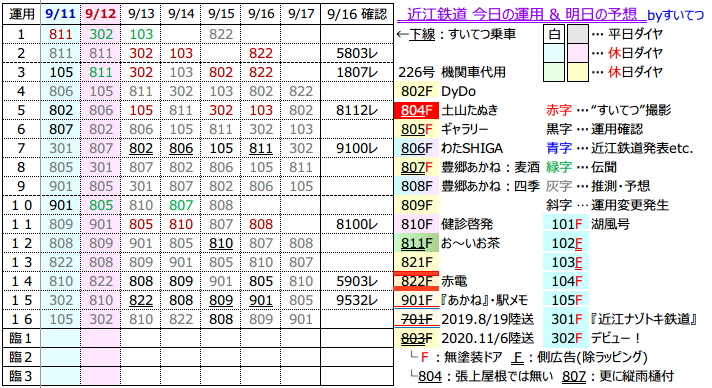The image size is (712, 388).
Task: Select underlined 811 in row 7 under 9/16
Action: click(x=261, y=149)
